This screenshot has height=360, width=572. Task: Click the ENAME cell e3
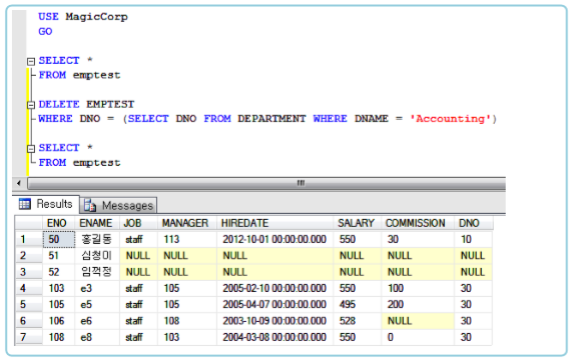pos(97,289)
